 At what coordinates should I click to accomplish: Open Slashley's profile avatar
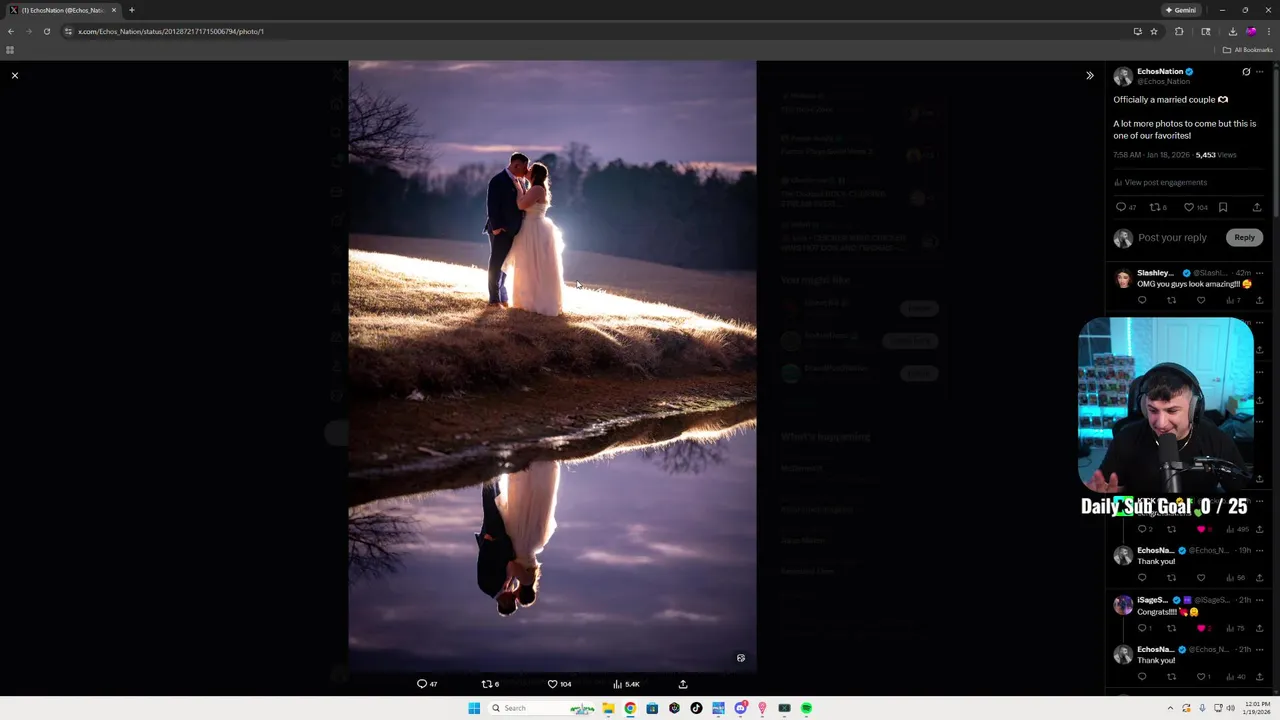1123,279
